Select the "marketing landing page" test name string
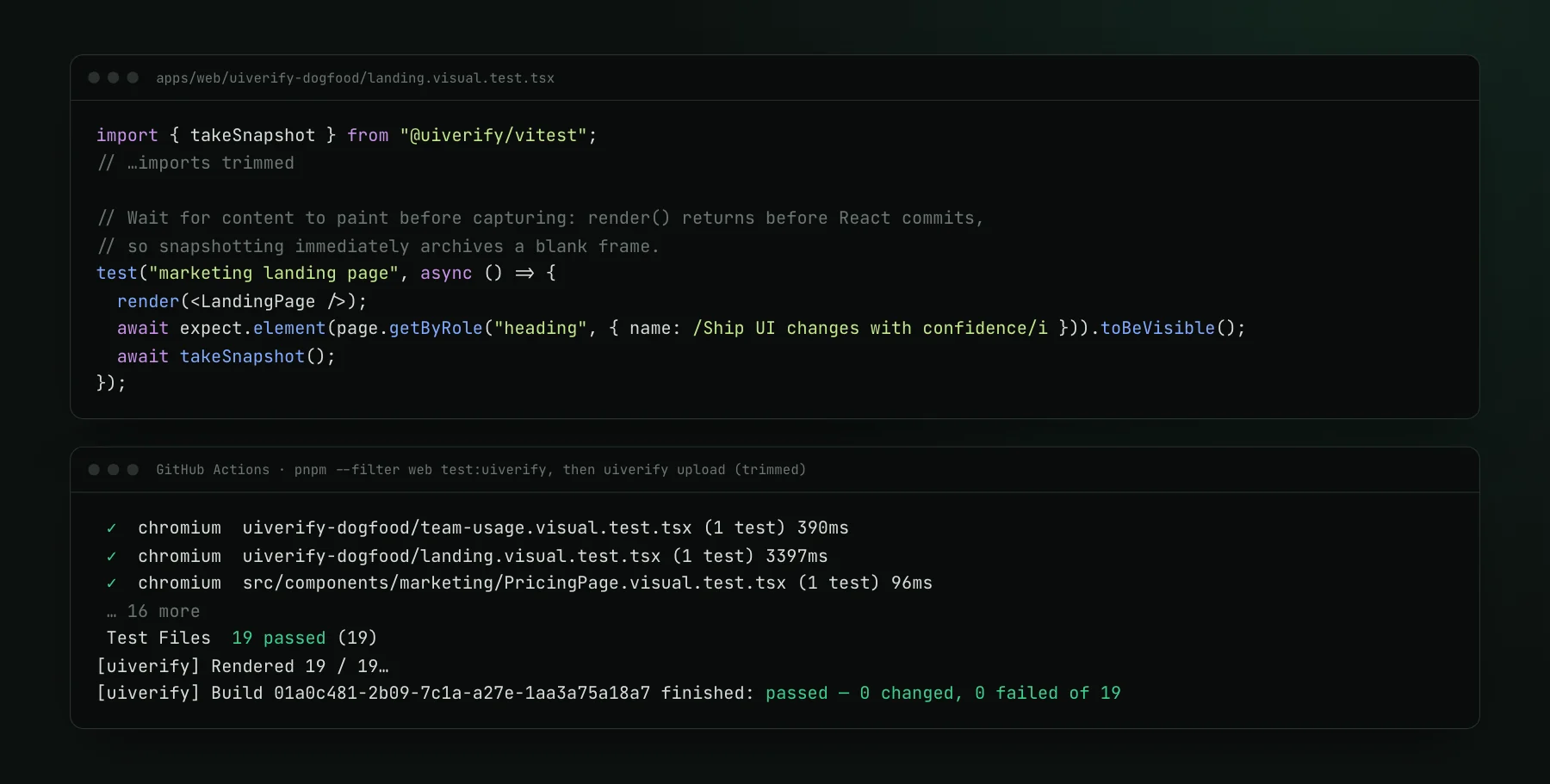The height and width of the screenshot is (784, 1550). (x=274, y=274)
